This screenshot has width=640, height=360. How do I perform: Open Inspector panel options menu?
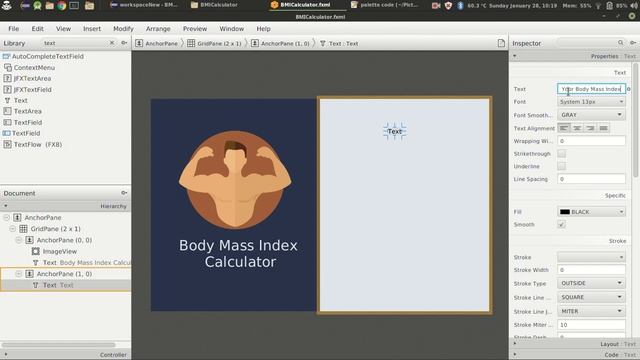point(633,42)
